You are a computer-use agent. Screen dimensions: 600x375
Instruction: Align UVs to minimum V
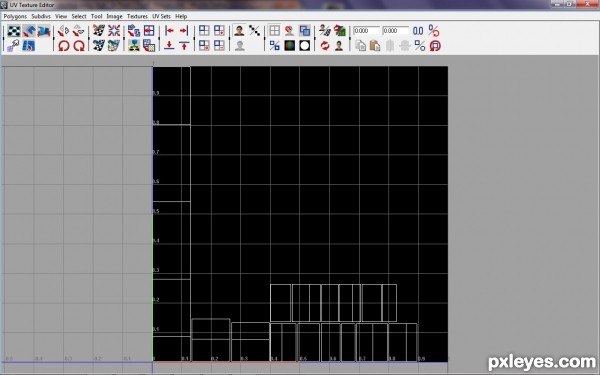(x=169, y=46)
